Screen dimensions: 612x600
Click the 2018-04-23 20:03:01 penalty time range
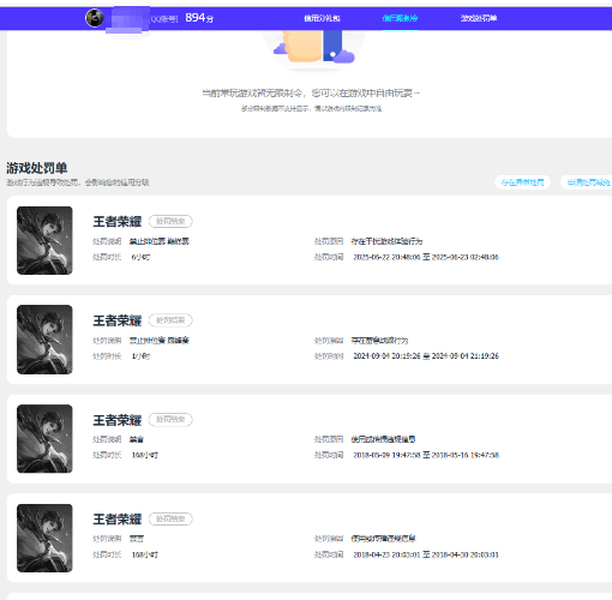pos(426,555)
